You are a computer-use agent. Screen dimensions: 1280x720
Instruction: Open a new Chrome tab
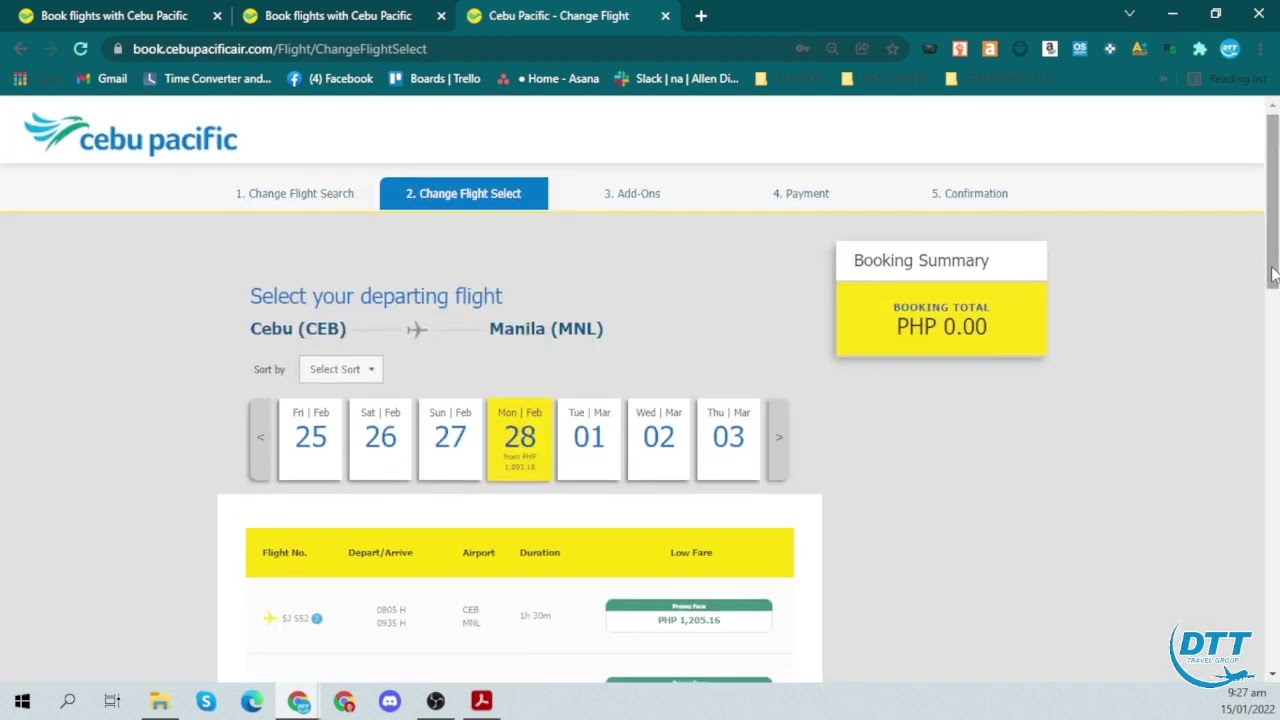pos(701,15)
